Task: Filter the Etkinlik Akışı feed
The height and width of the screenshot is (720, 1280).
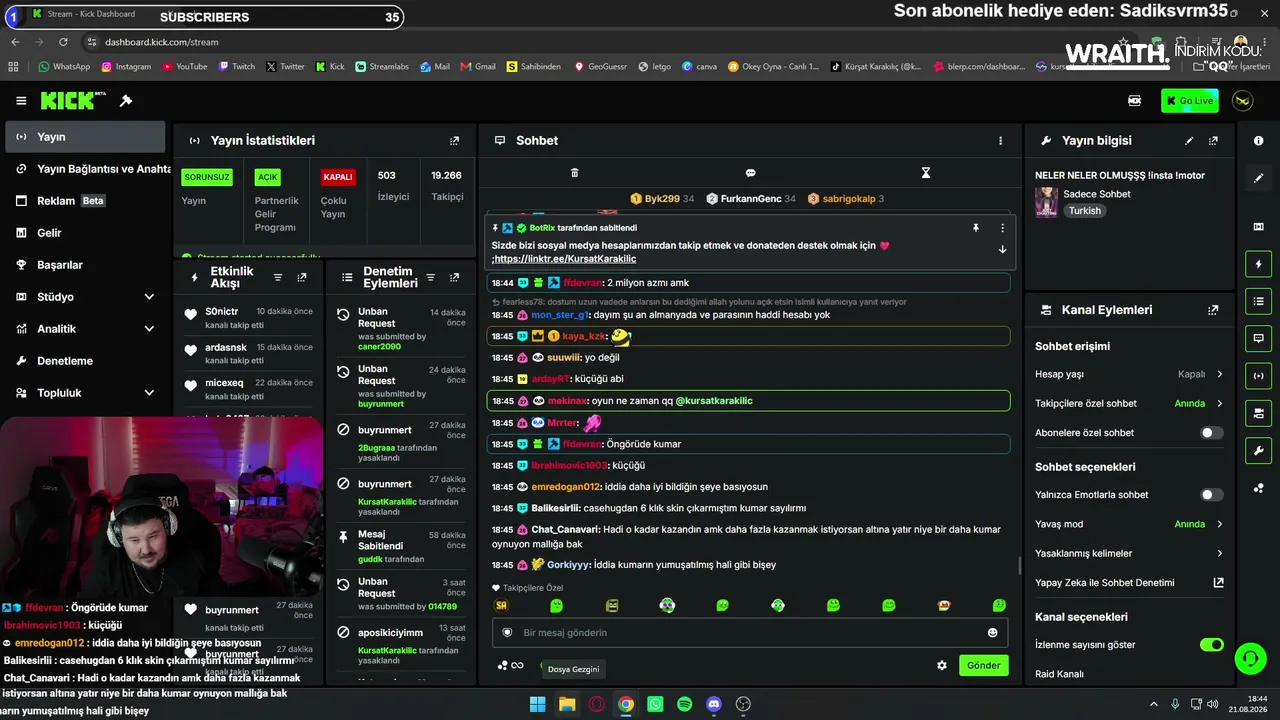Action: click(x=278, y=277)
